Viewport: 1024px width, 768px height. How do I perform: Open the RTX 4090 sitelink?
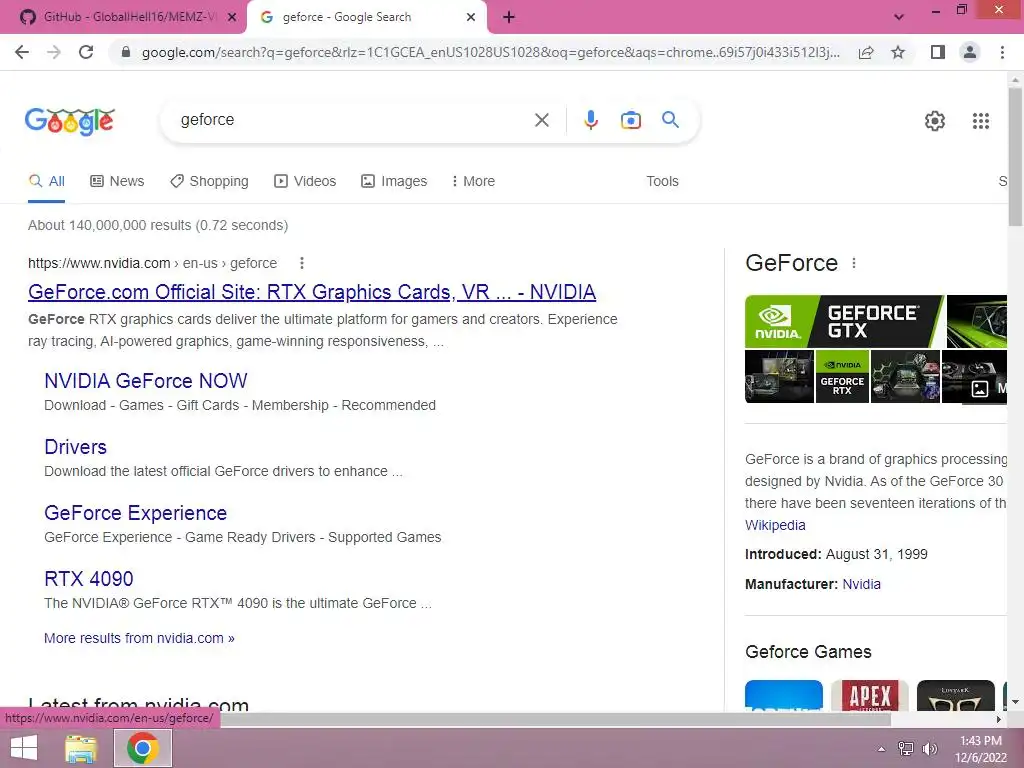(89, 579)
